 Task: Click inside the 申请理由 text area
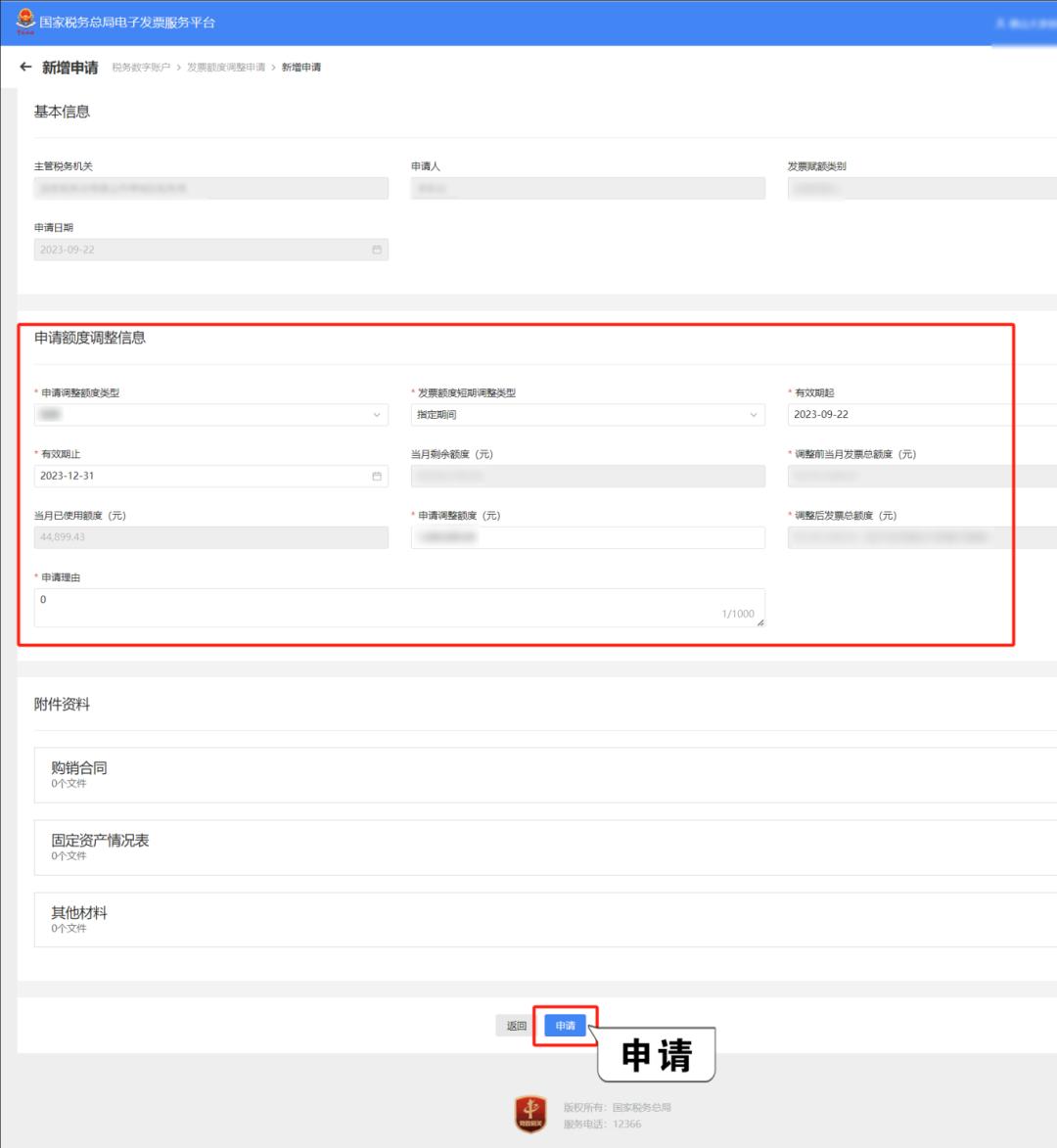(391, 607)
